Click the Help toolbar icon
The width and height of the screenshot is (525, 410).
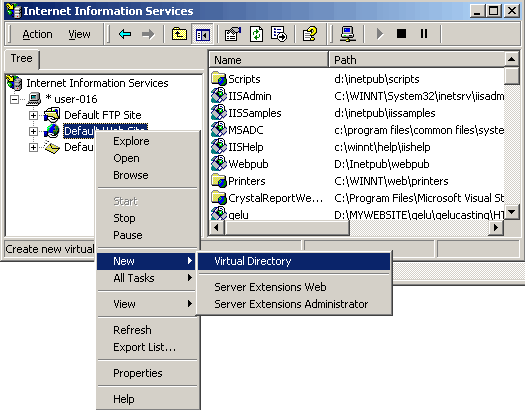[x=310, y=34]
